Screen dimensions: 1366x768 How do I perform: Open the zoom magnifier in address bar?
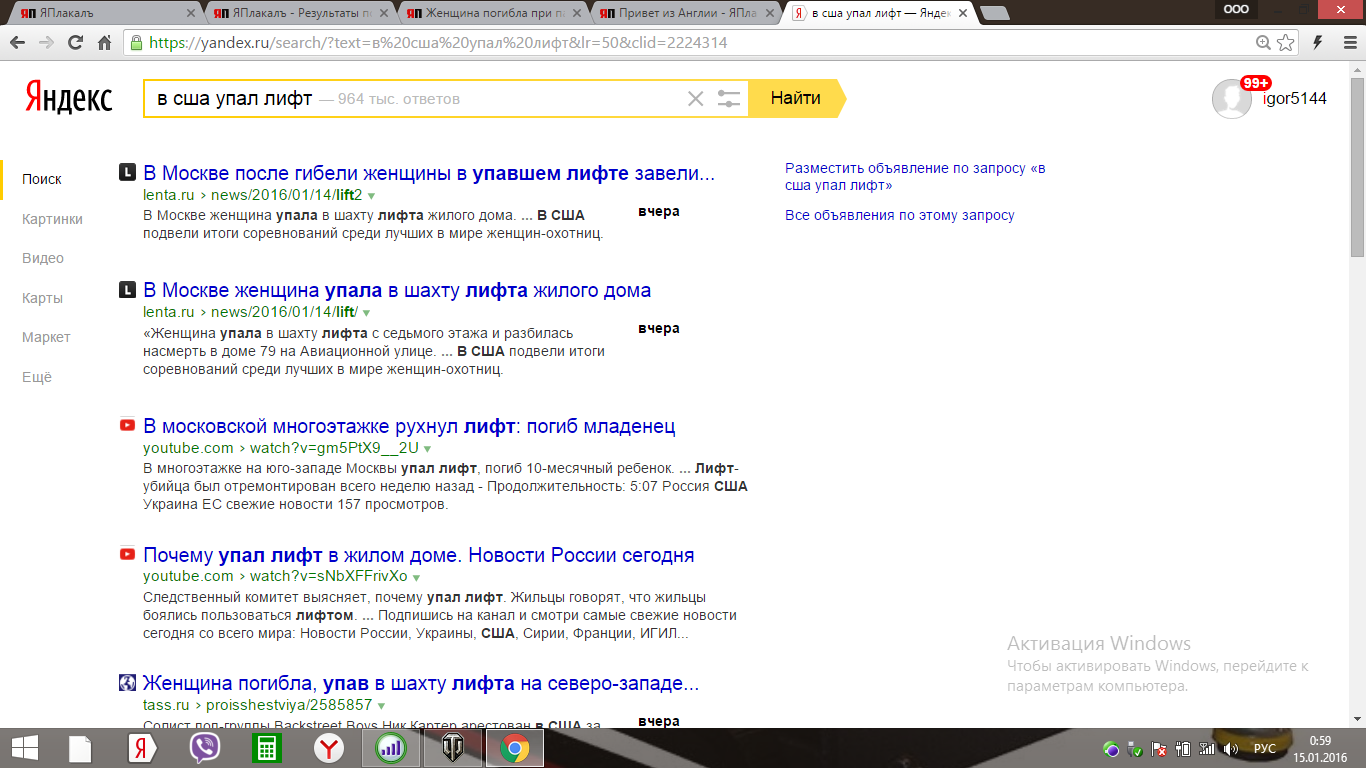[1264, 43]
